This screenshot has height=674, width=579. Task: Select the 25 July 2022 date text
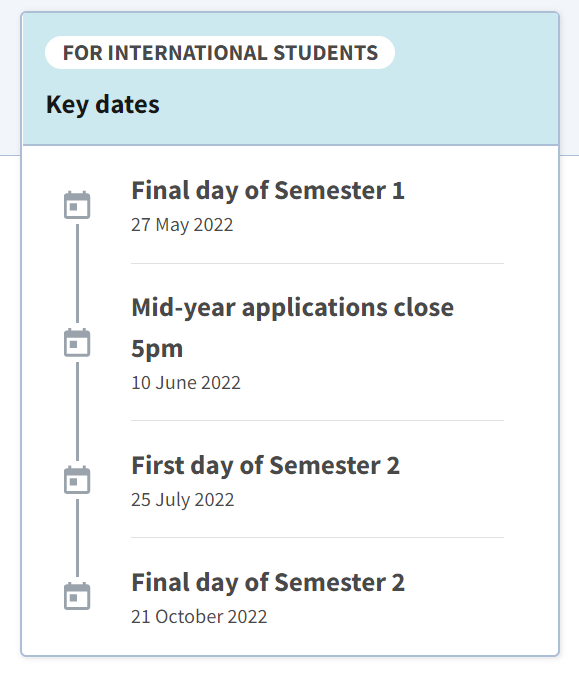(x=183, y=500)
